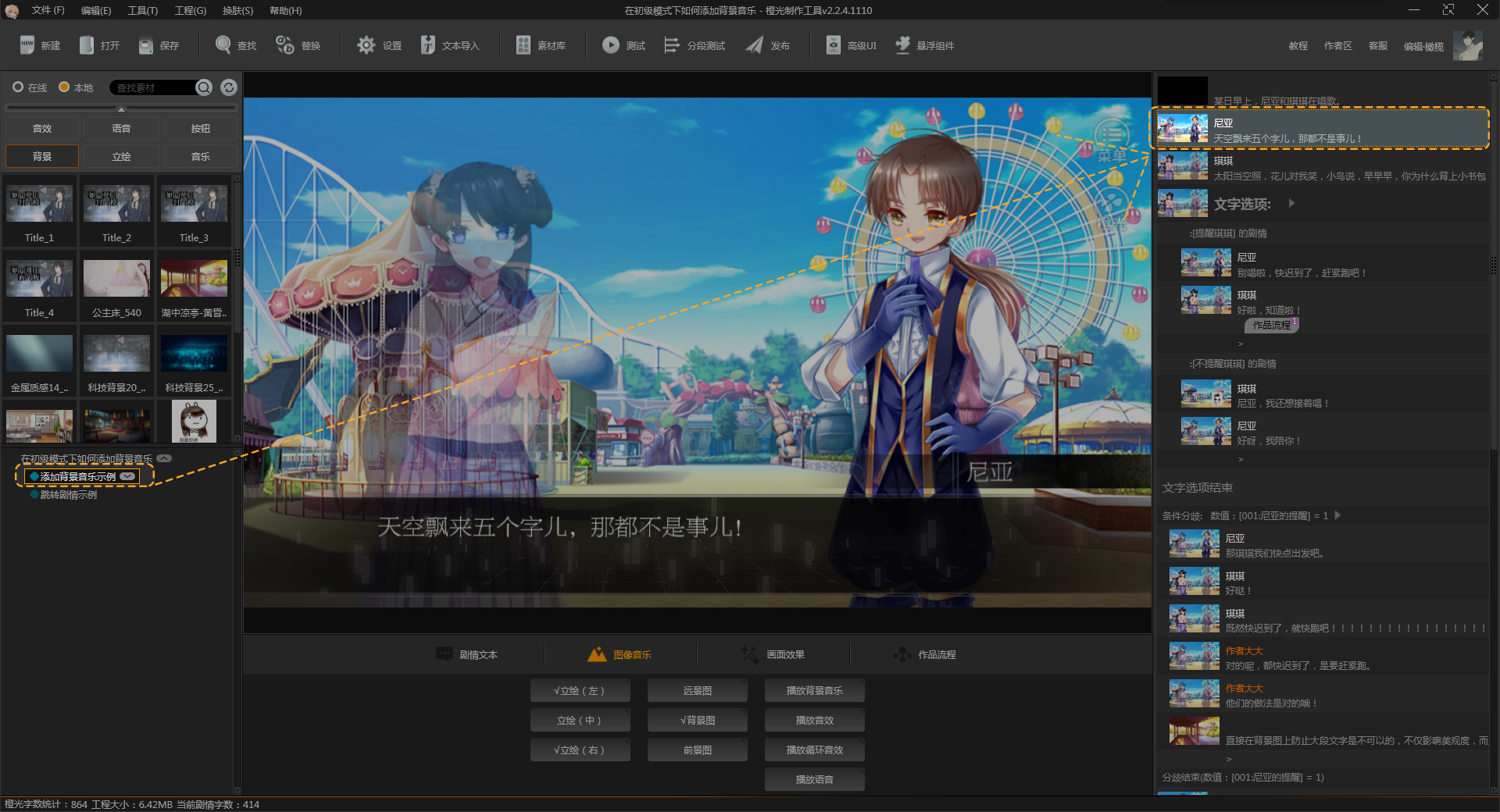Open the 素材库 asset library icon
The height and width of the screenshot is (812, 1500).
tap(523, 45)
